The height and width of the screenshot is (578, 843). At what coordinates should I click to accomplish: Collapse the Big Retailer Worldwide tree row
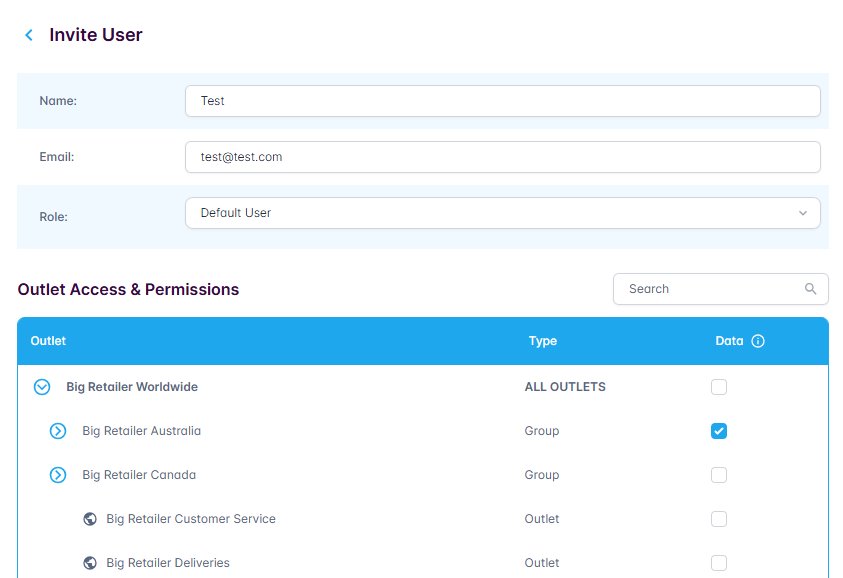point(42,387)
